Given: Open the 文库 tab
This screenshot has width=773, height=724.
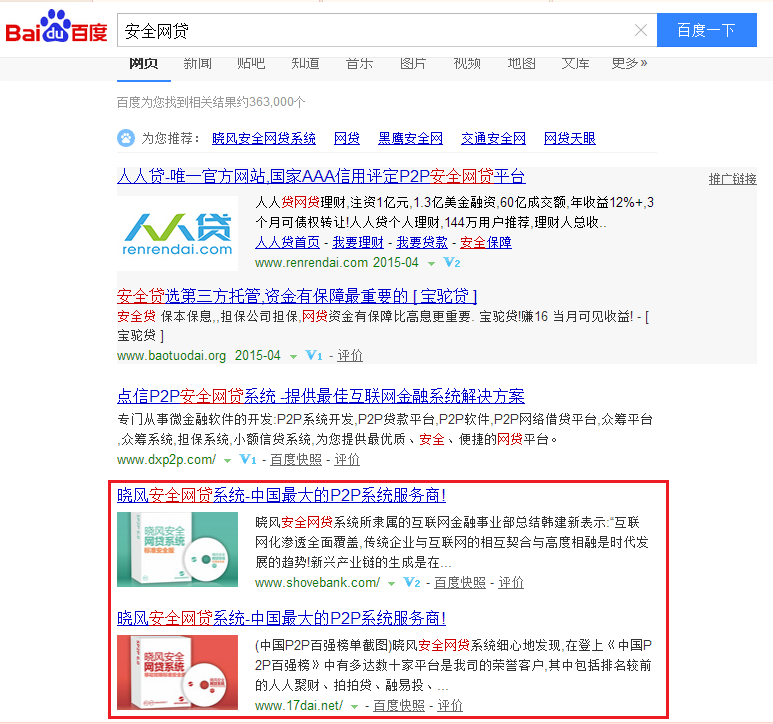Looking at the screenshot, I should (x=575, y=63).
